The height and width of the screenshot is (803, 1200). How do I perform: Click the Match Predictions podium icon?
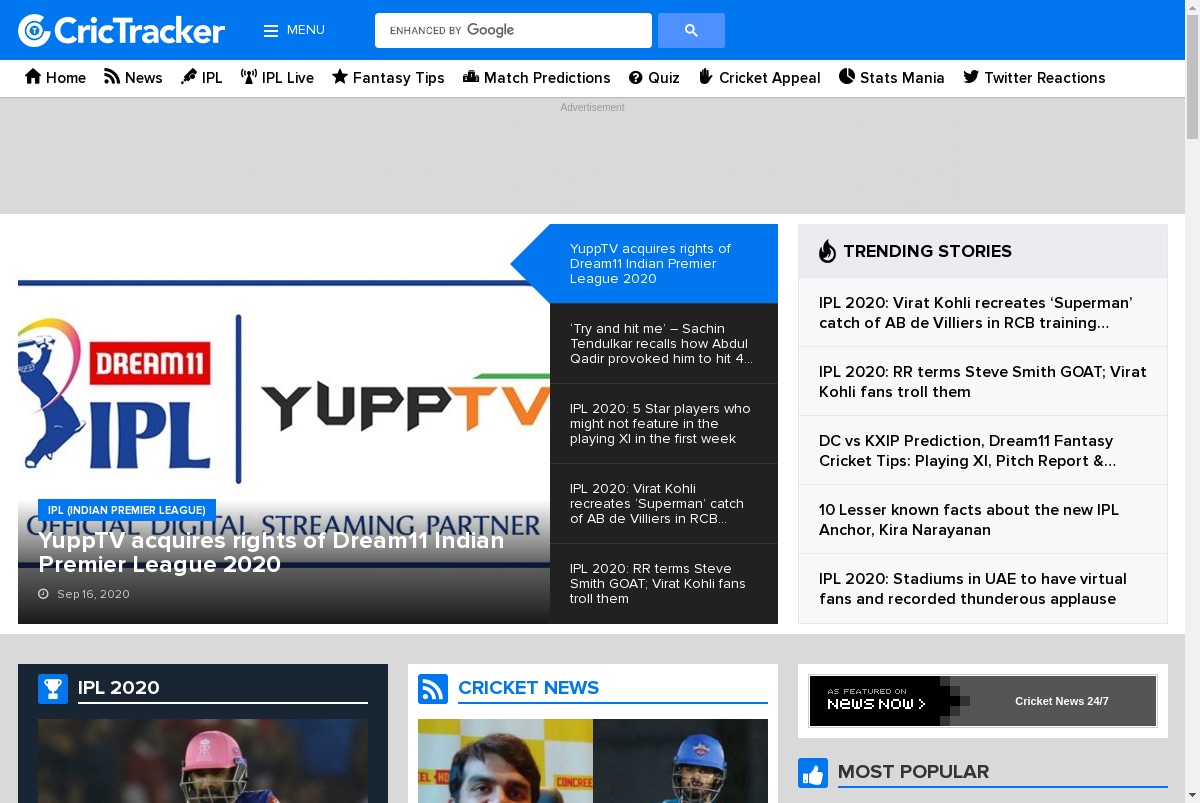pyautogui.click(x=471, y=77)
